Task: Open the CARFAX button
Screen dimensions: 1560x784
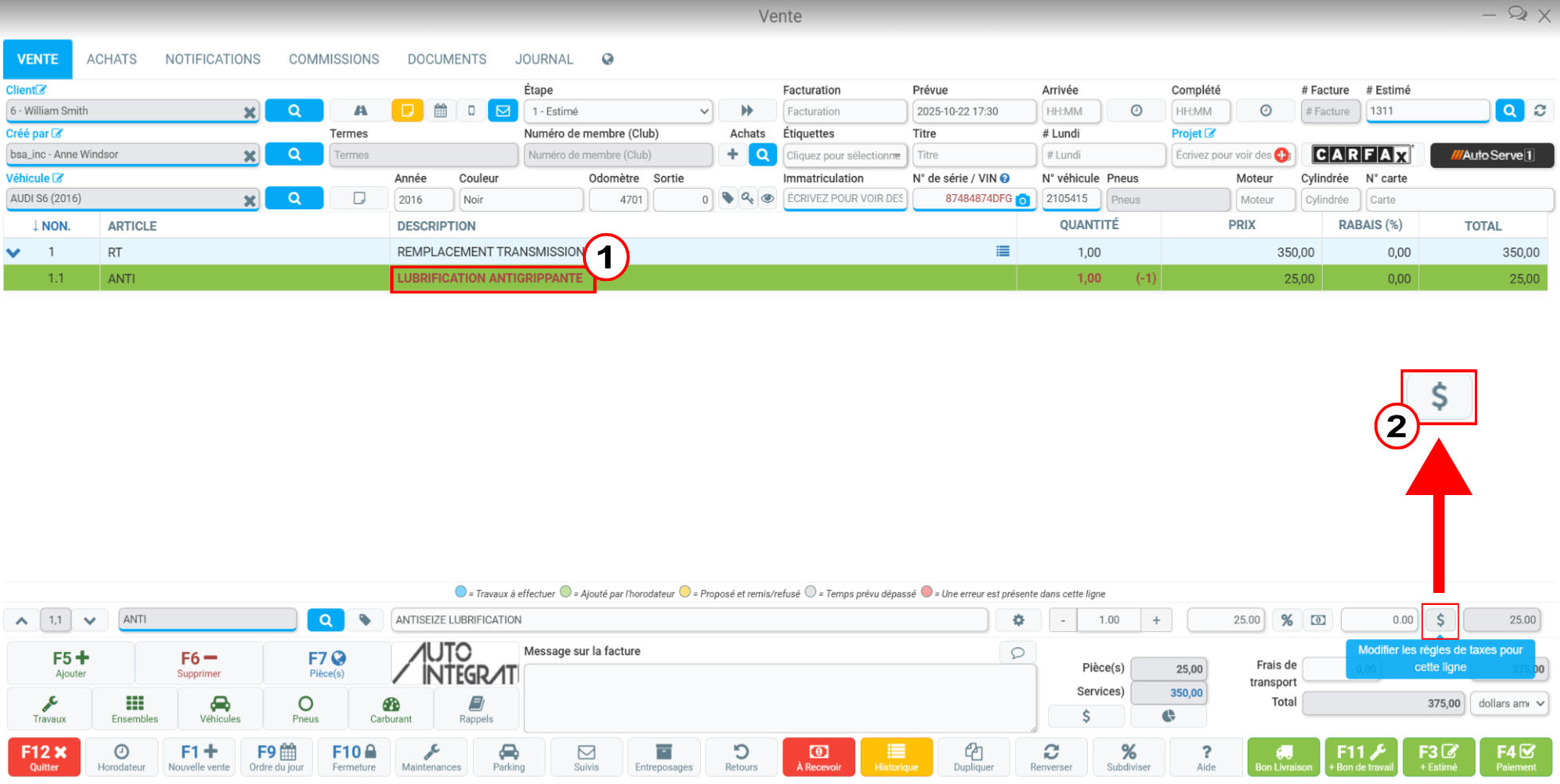Action: (1362, 154)
